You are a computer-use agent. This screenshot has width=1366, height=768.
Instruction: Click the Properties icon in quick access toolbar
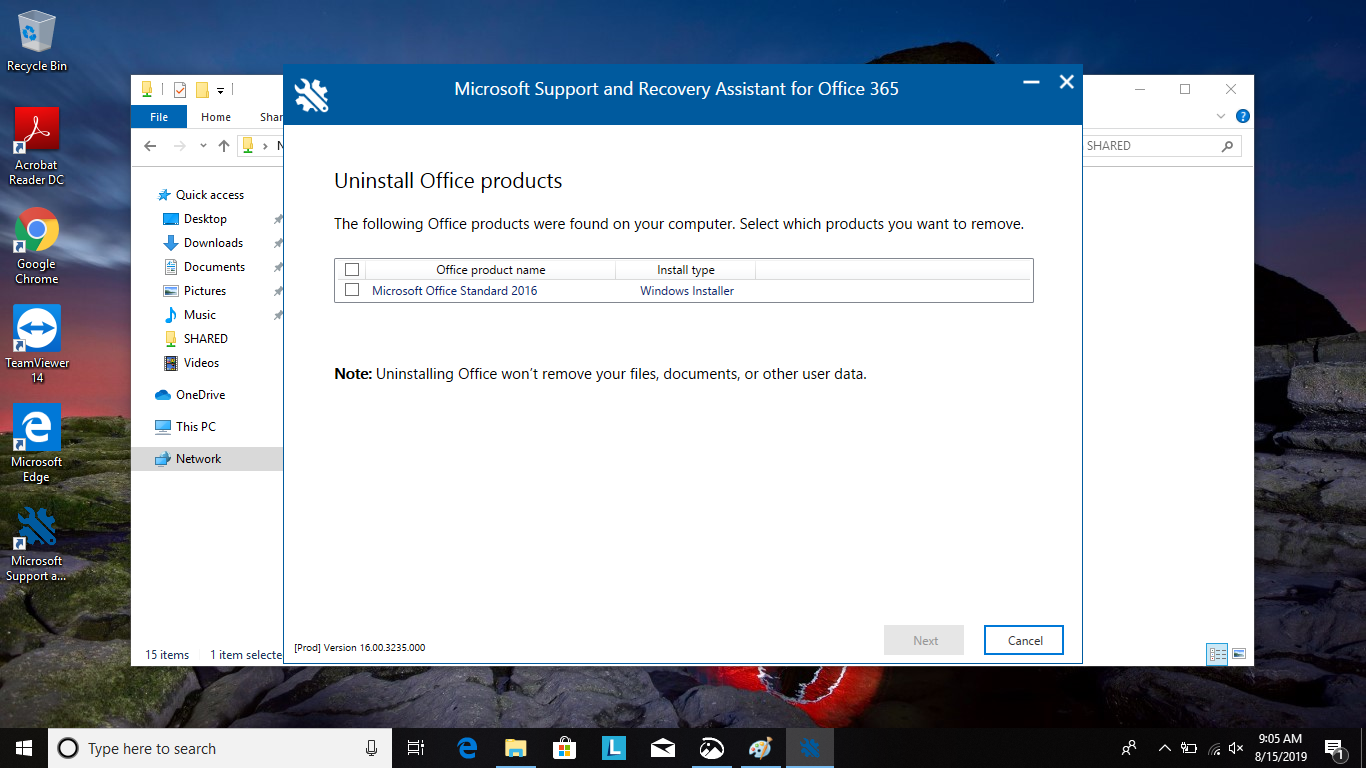pyautogui.click(x=180, y=90)
